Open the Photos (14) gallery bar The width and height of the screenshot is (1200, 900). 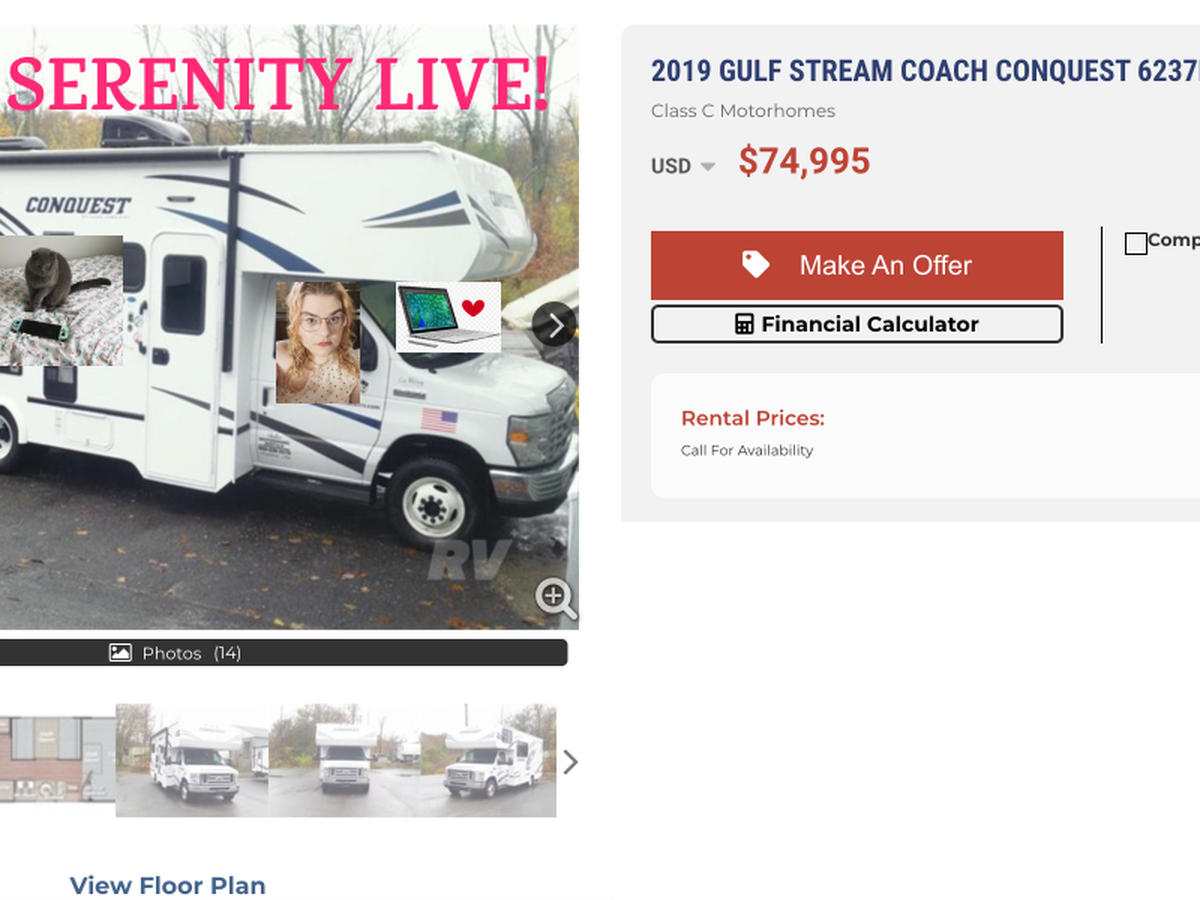284,653
